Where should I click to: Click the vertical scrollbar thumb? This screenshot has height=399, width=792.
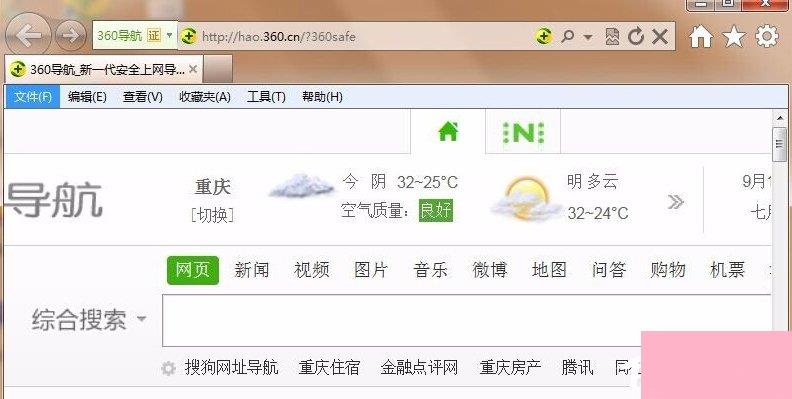(780, 144)
